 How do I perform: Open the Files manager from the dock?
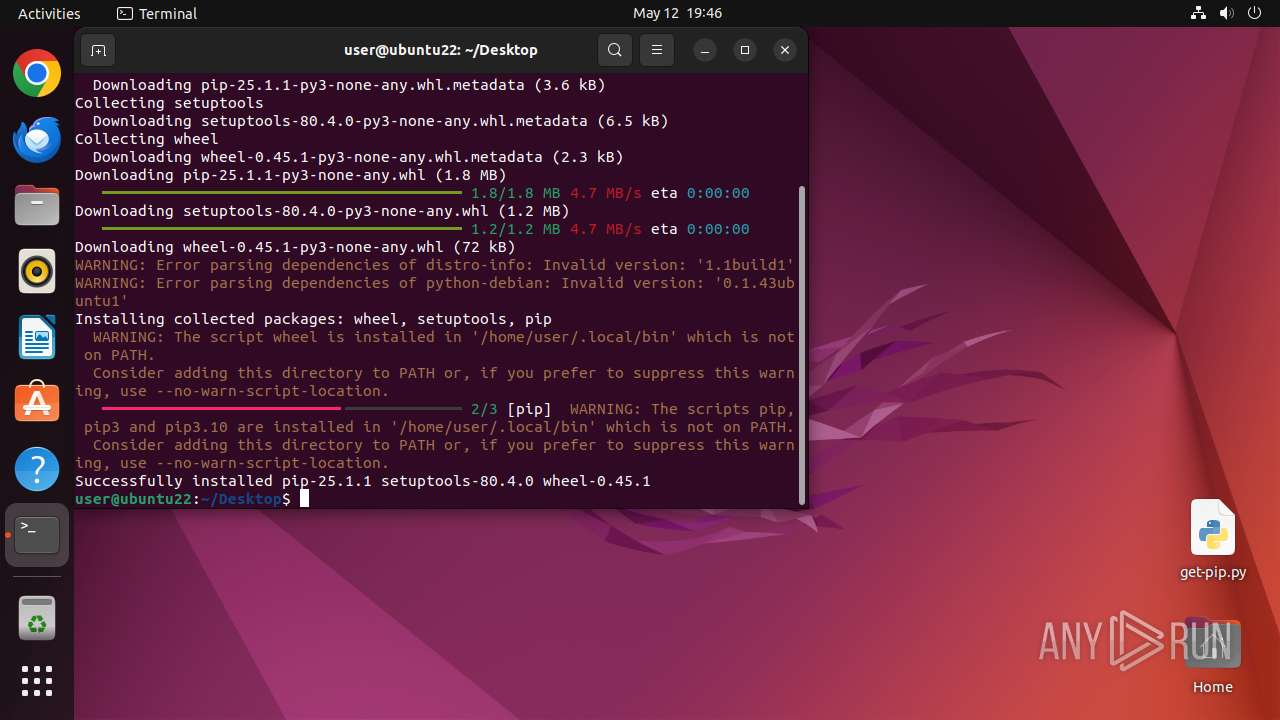pyautogui.click(x=37, y=205)
